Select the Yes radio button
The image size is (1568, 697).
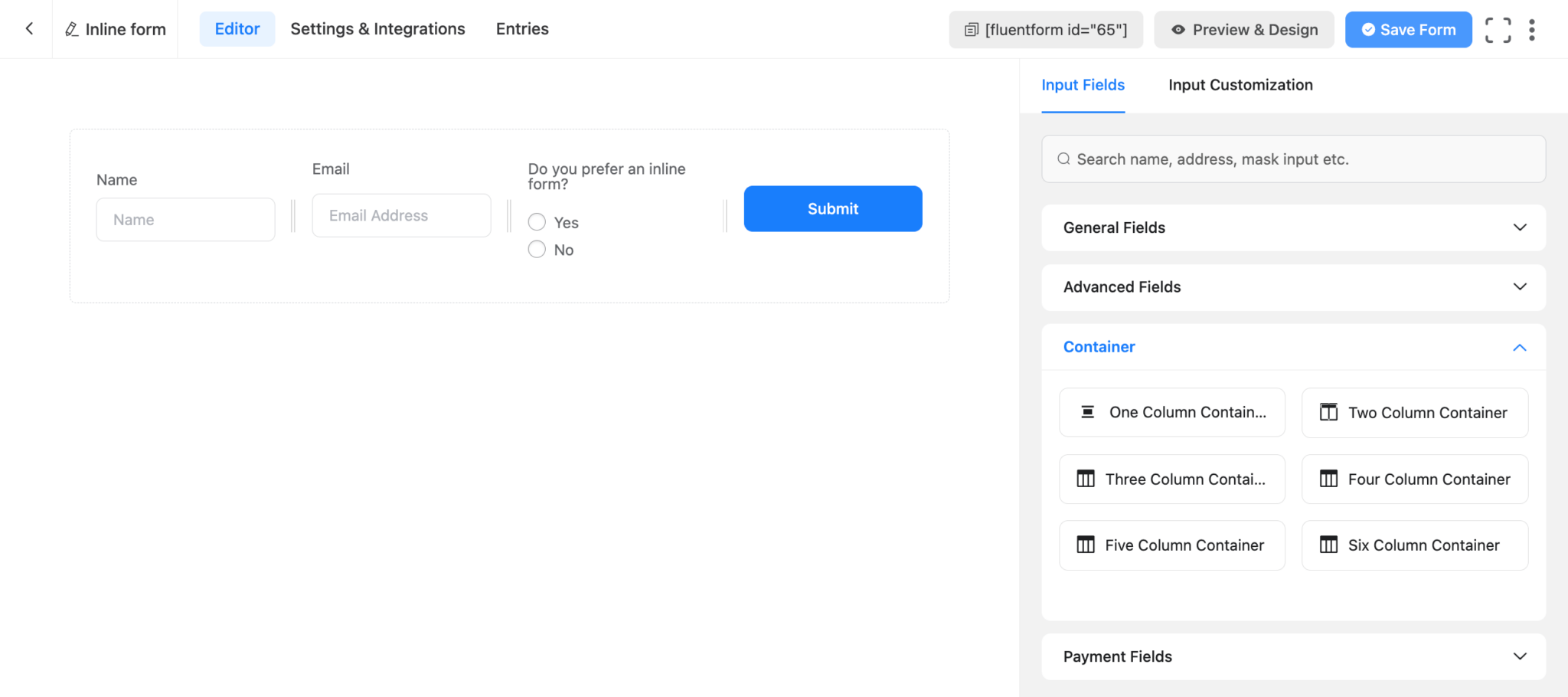click(x=537, y=221)
